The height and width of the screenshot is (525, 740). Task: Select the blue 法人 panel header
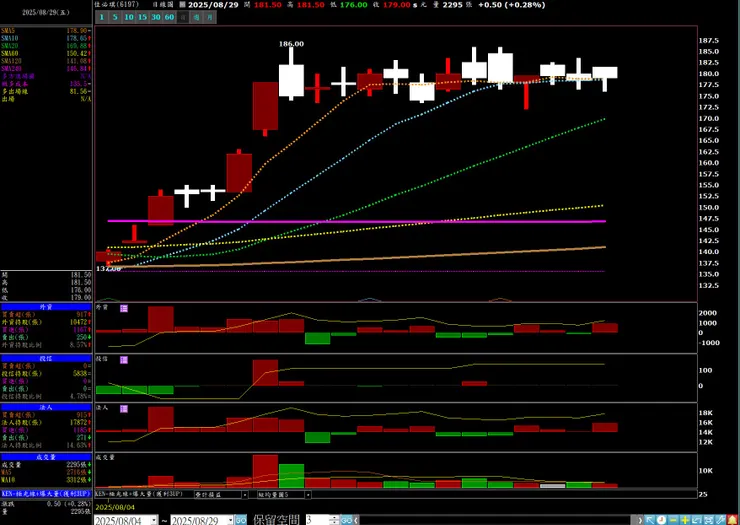(46, 407)
